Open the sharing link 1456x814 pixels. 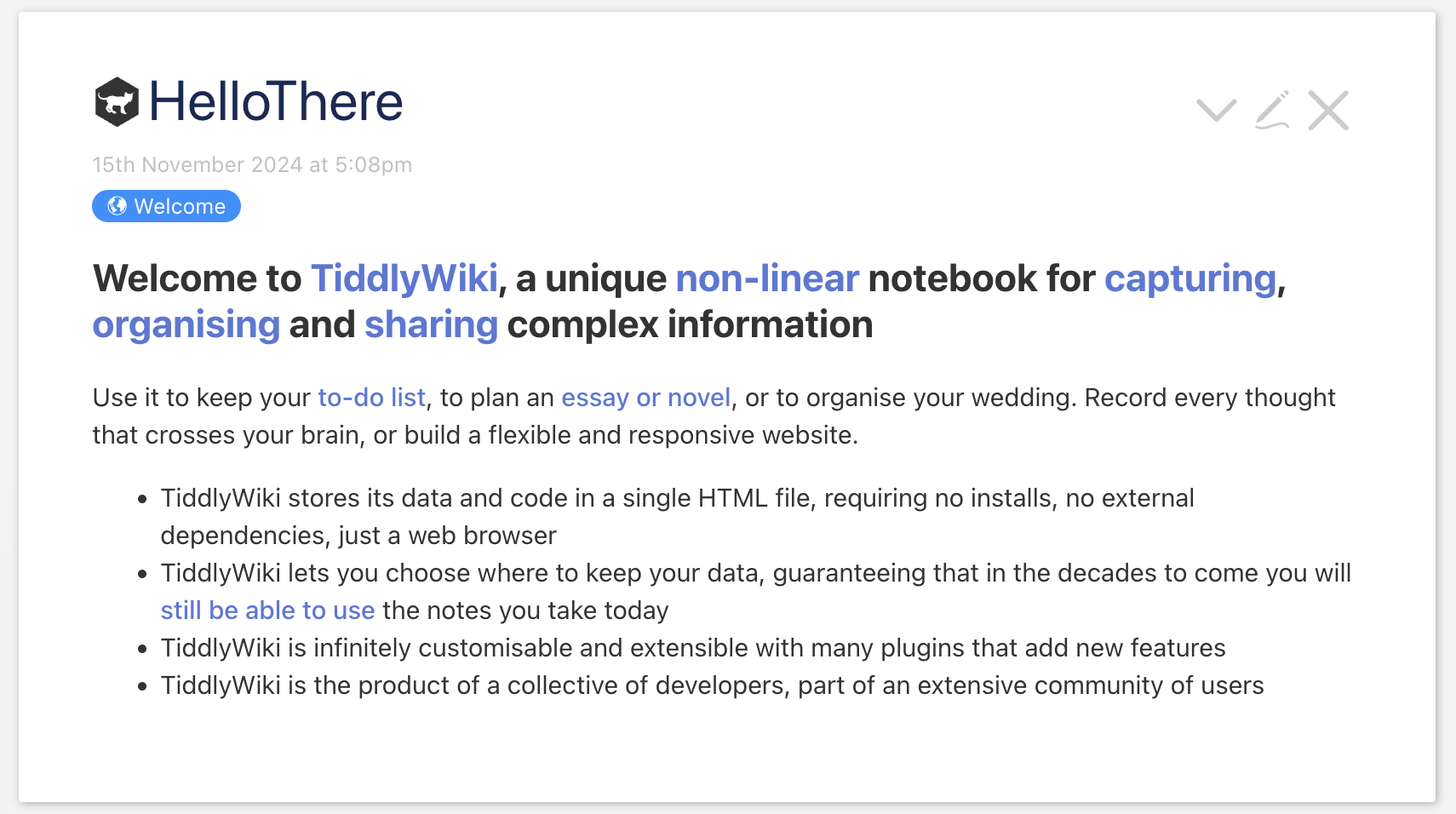click(x=431, y=324)
